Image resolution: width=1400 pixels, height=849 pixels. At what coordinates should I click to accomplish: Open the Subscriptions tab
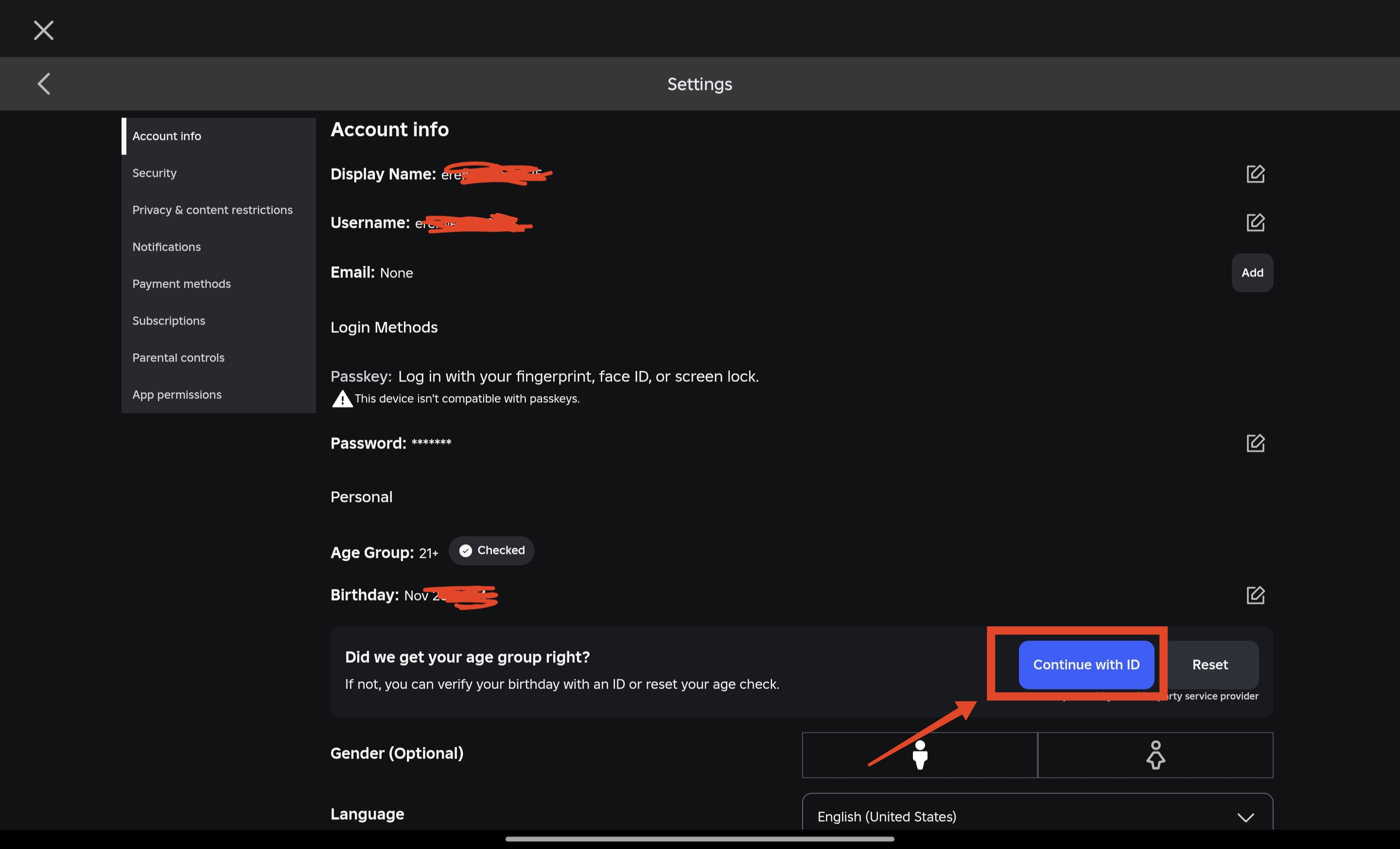click(219, 321)
